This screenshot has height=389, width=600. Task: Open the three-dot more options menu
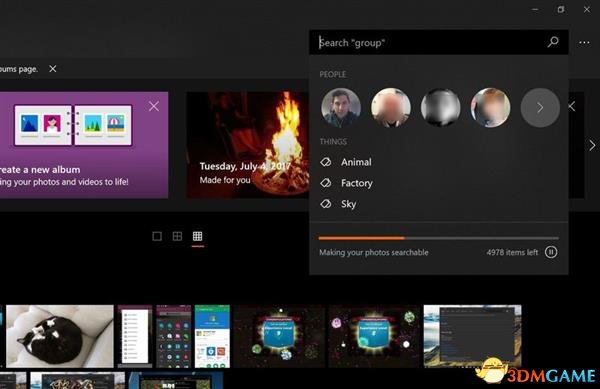(x=584, y=42)
